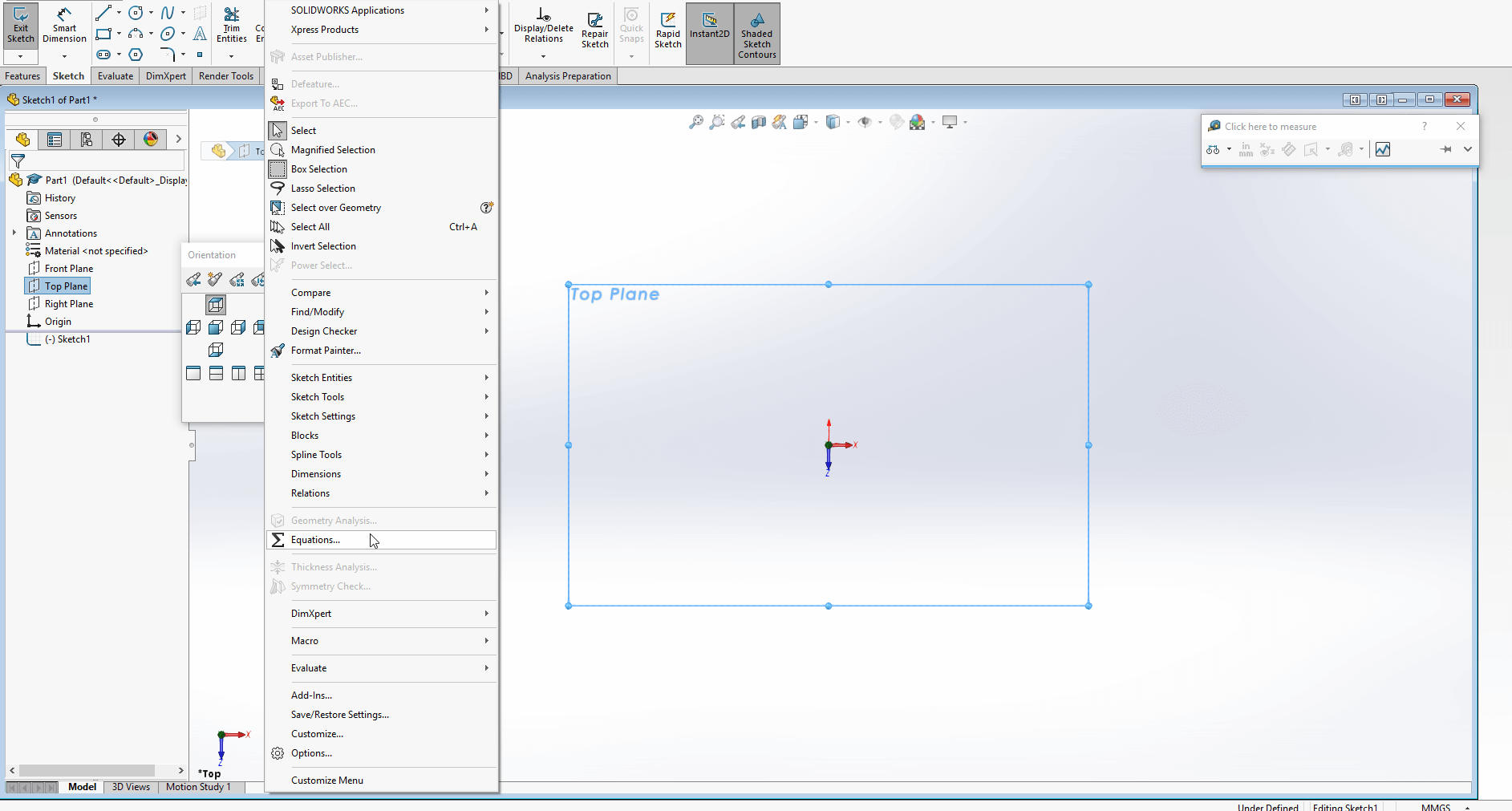Image resolution: width=1512 pixels, height=811 pixels.
Task: Open the Sketch Entities submenu
Action: click(x=382, y=378)
